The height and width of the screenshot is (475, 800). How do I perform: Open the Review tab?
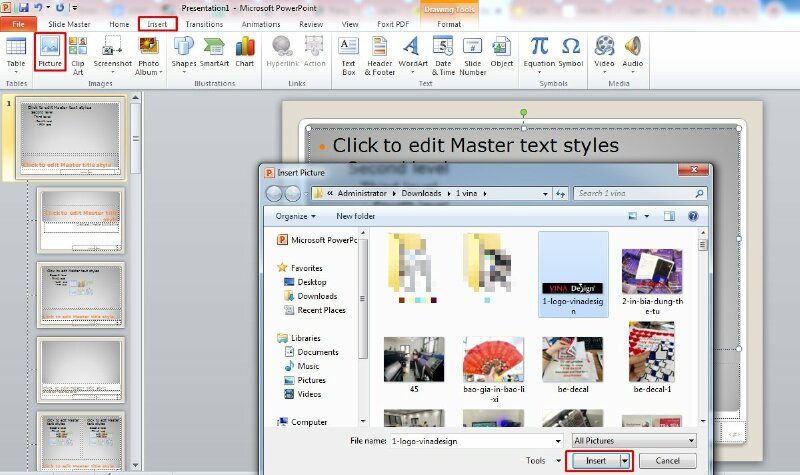pos(311,24)
